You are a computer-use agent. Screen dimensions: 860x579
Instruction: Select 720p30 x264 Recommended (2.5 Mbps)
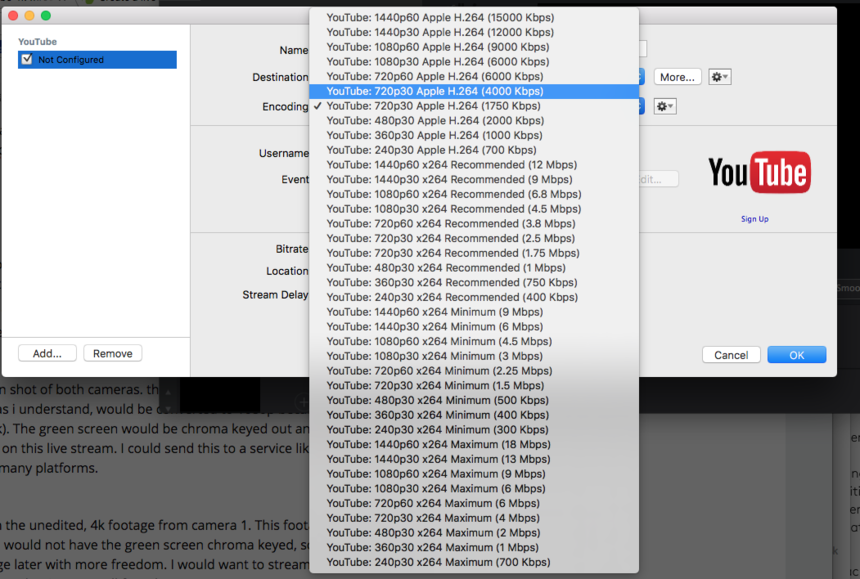pos(474,239)
